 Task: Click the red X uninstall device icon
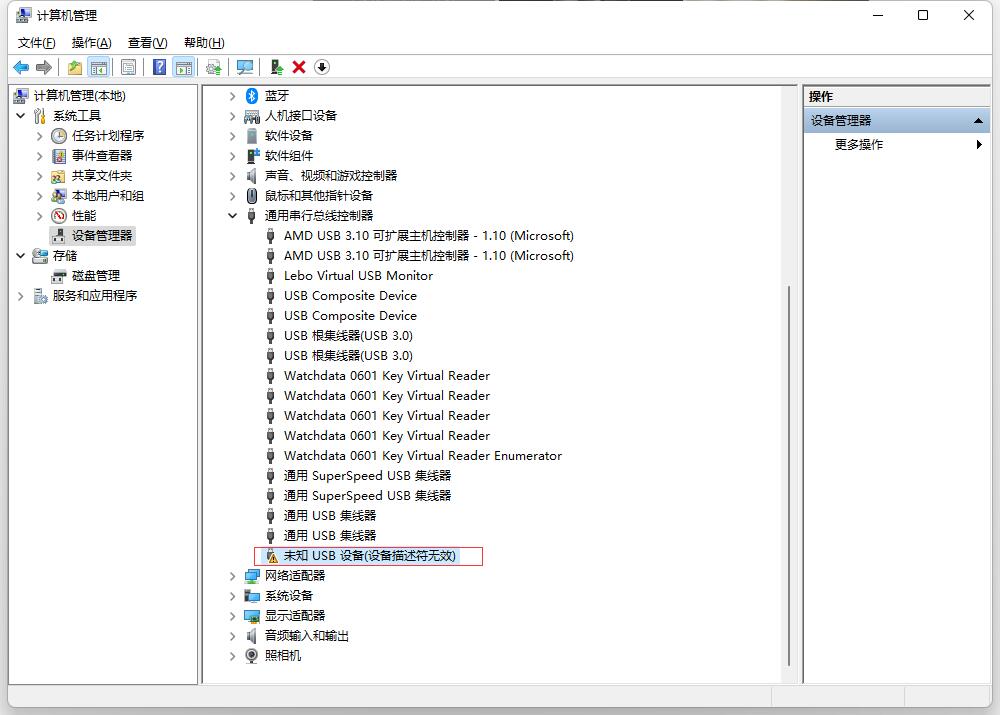[x=299, y=67]
